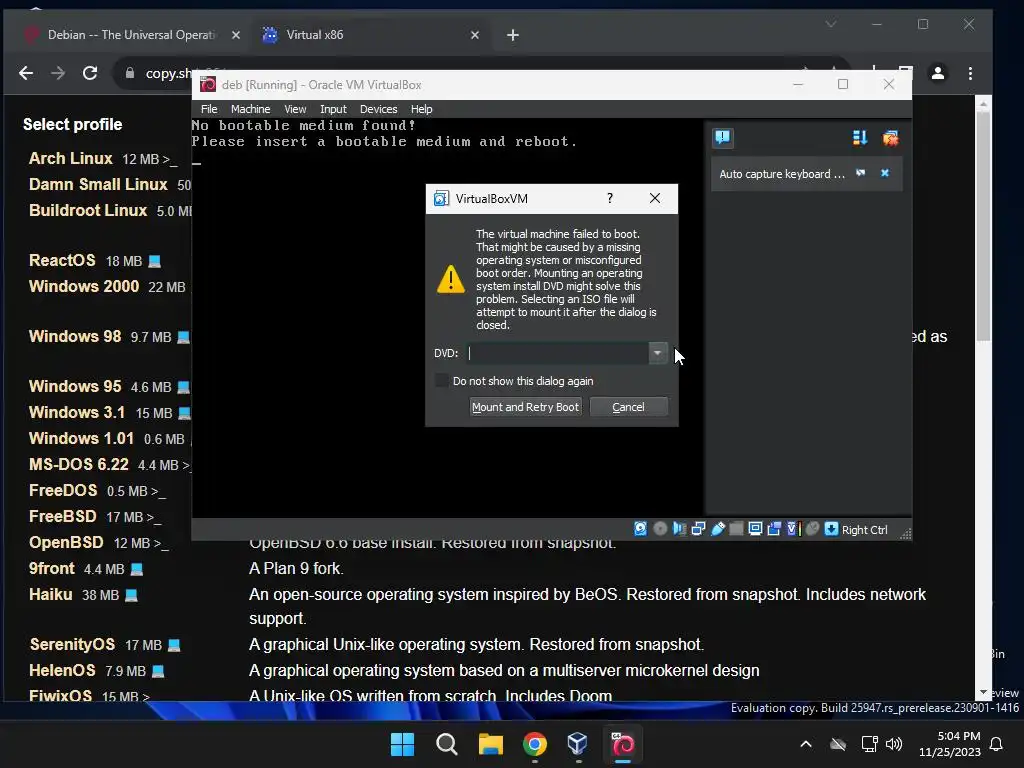Click the browser back arrow
This screenshot has height=768, width=1024.
pos(26,73)
